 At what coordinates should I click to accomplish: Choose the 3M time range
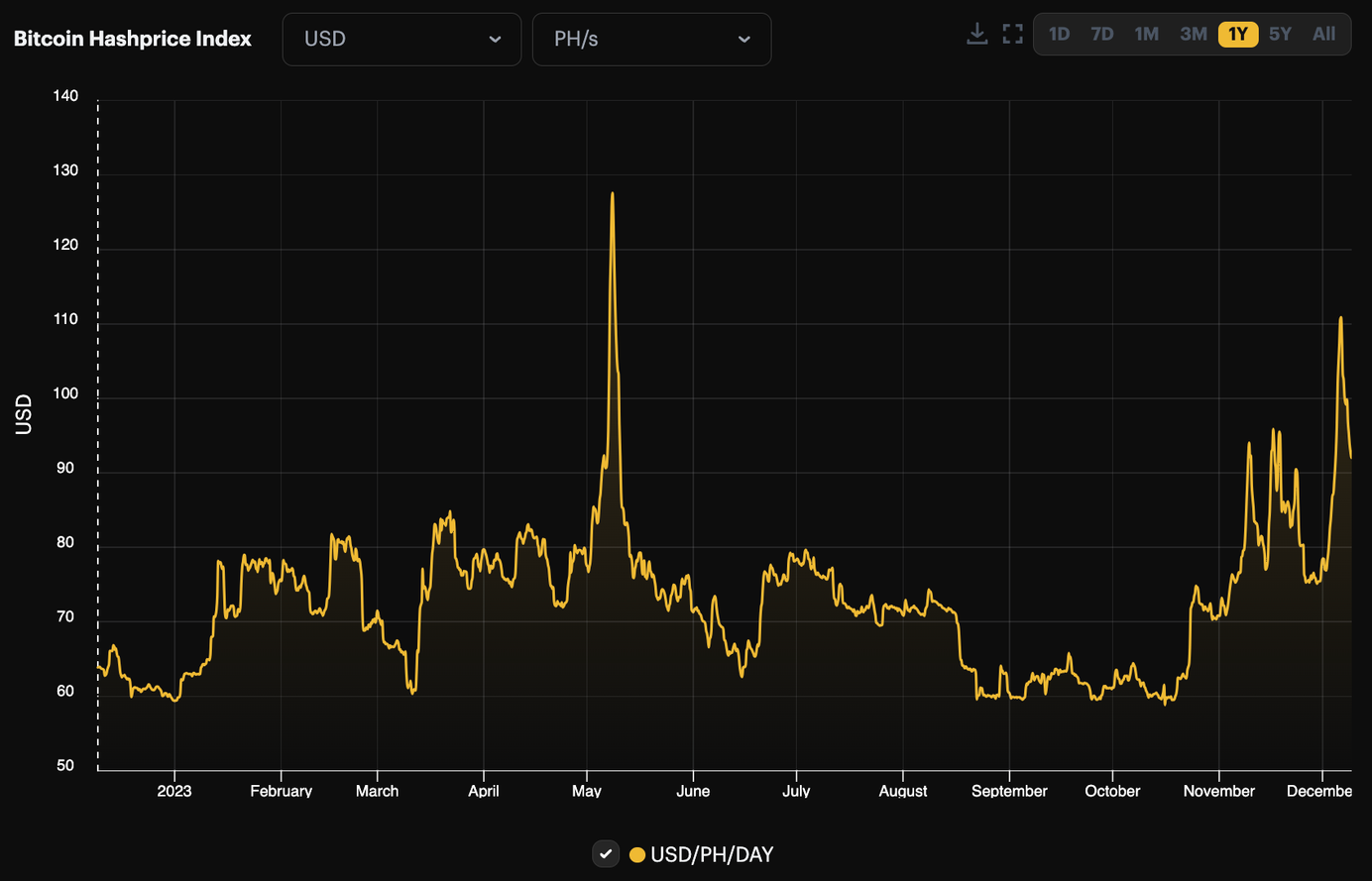[1193, 33]
